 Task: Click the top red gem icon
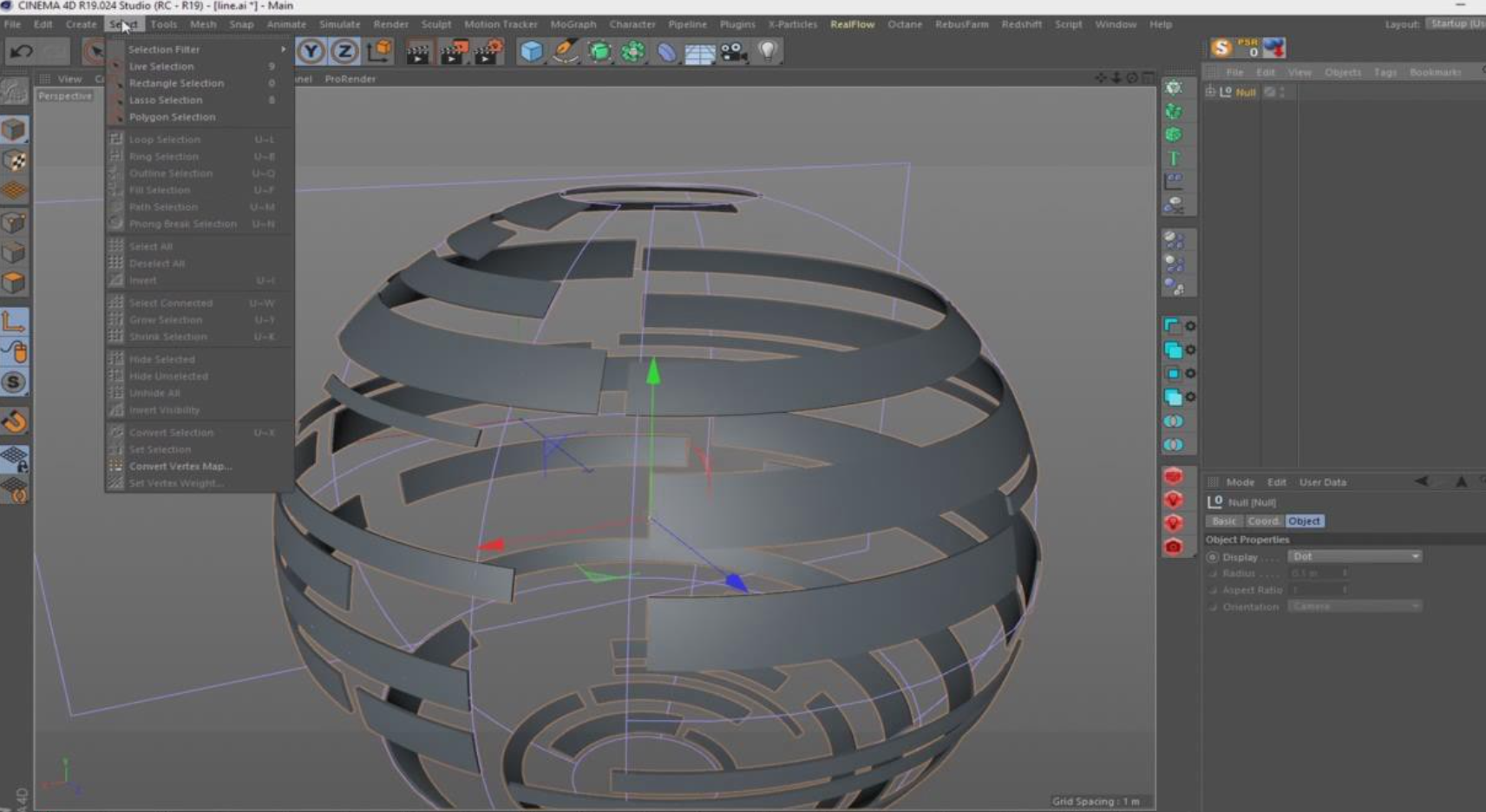click(1174, 476)
